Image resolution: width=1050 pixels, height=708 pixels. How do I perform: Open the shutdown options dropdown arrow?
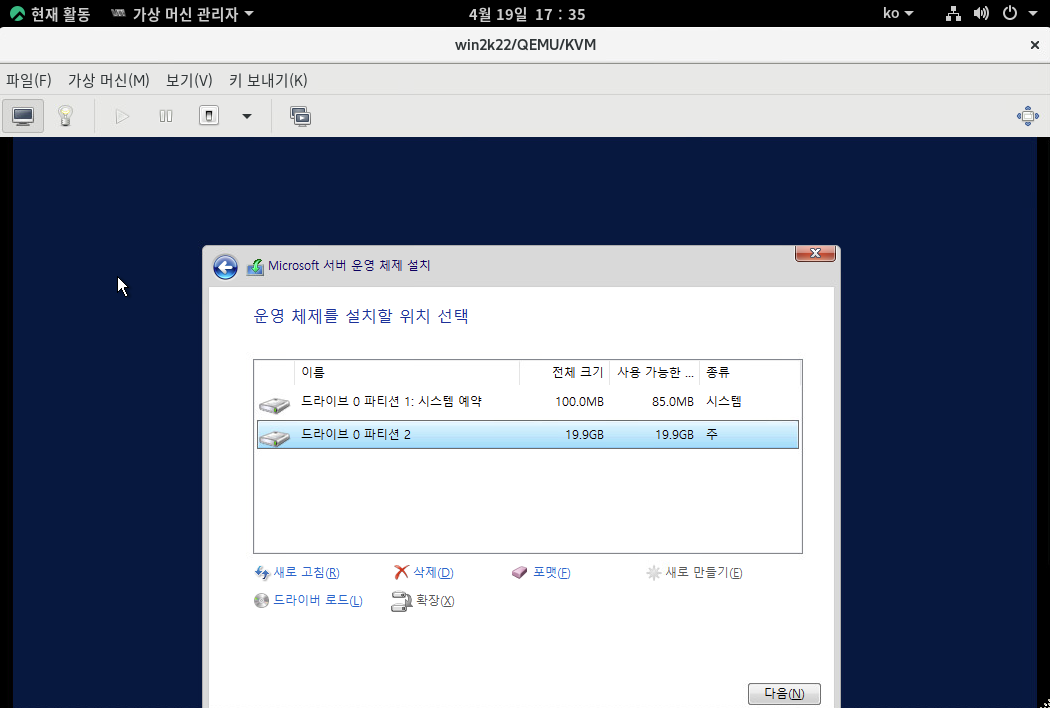tap(246, 117)
